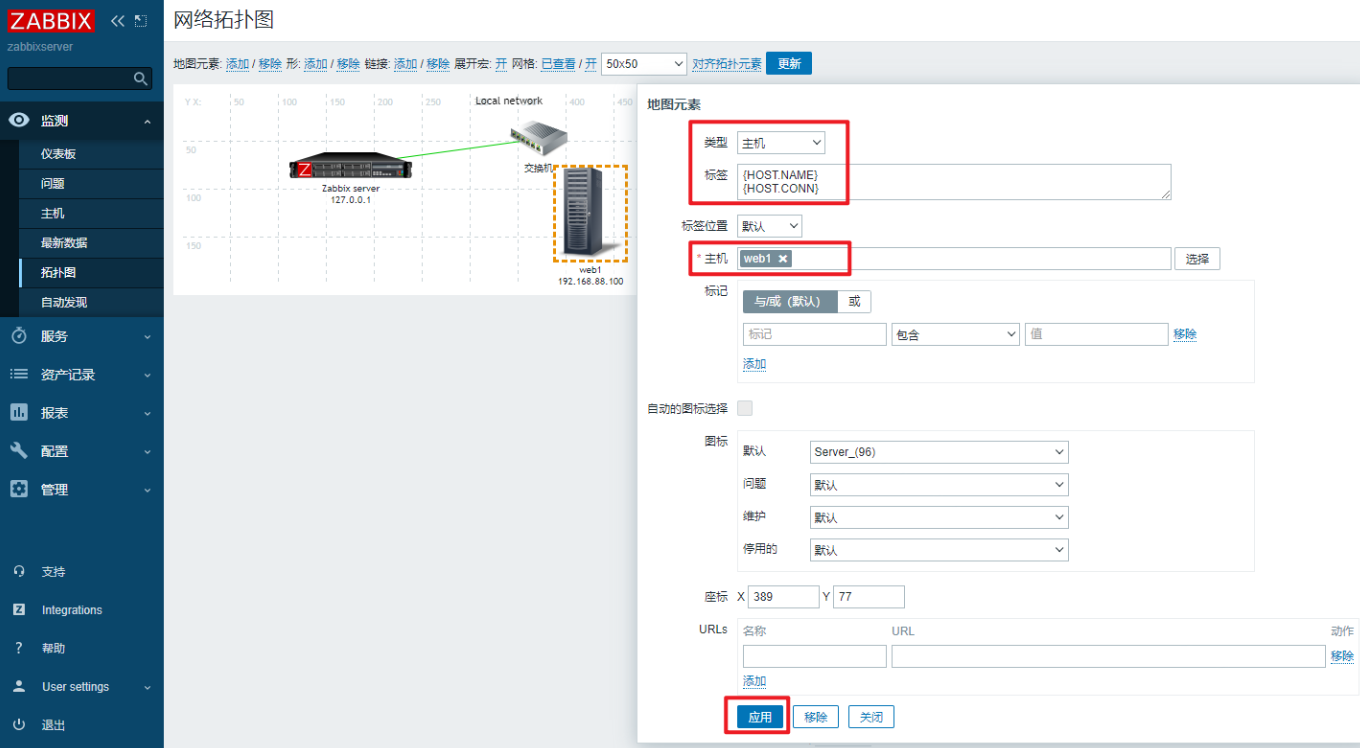Screen dimensions: 1360x748
Task: Click the 更新 button
Action: pos(789,63)
